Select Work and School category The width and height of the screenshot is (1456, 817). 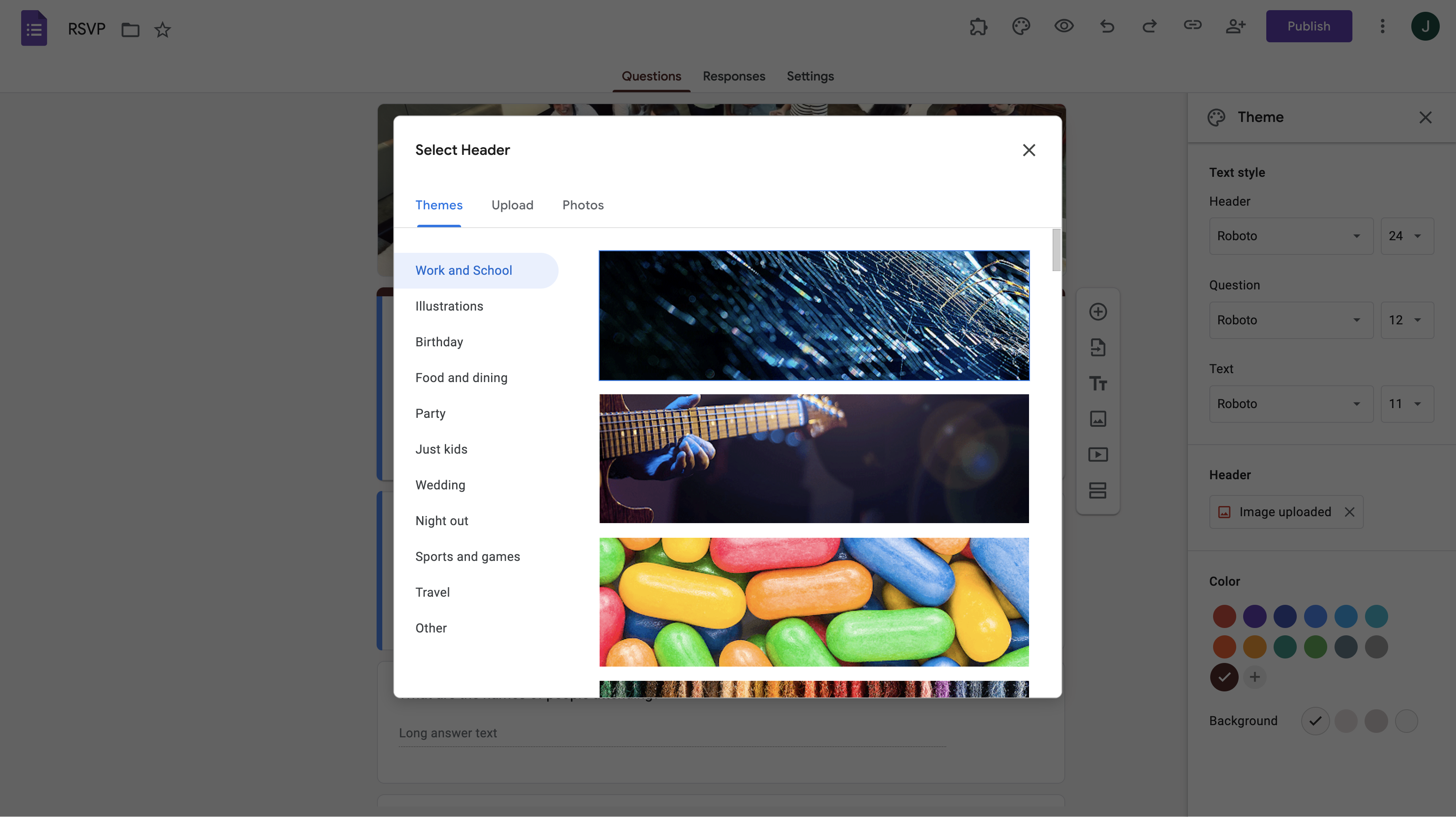click(476, 270)
